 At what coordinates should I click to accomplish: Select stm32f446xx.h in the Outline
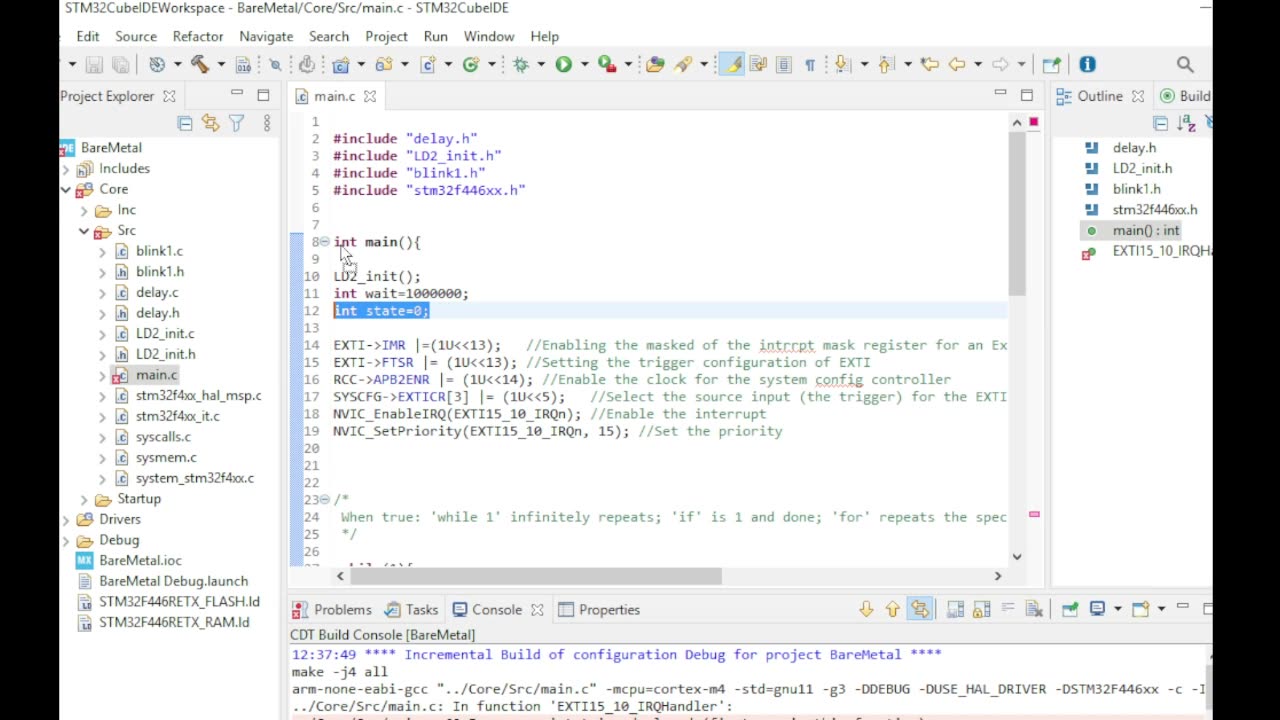1154,210
